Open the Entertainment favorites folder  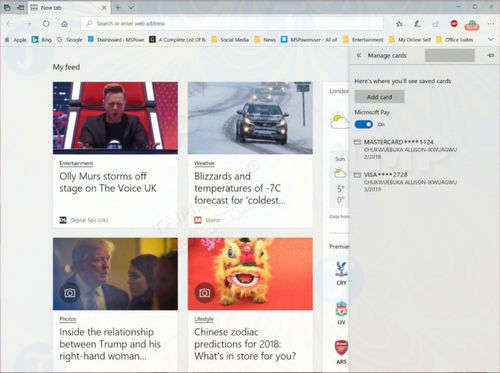tap(363, 40)
